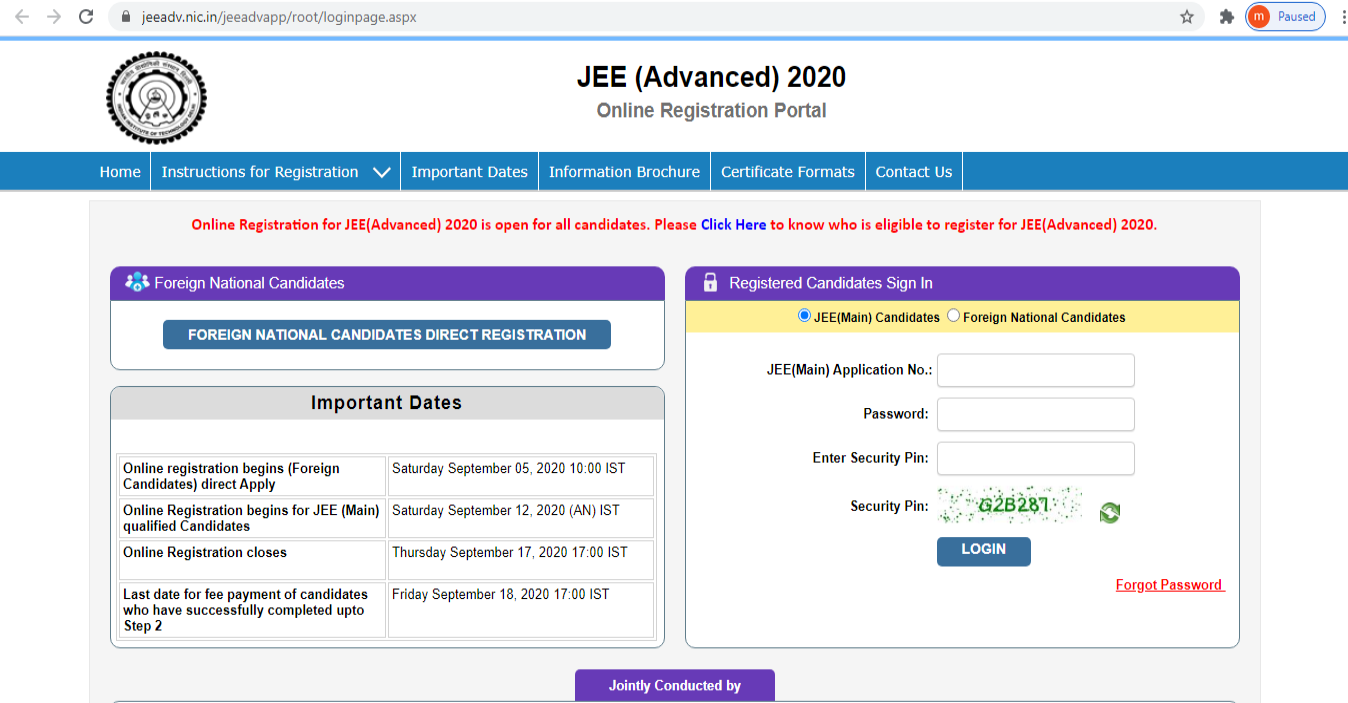Open Information Brochure menu item
1348x703 pixels.
click(x=624, y=172)
